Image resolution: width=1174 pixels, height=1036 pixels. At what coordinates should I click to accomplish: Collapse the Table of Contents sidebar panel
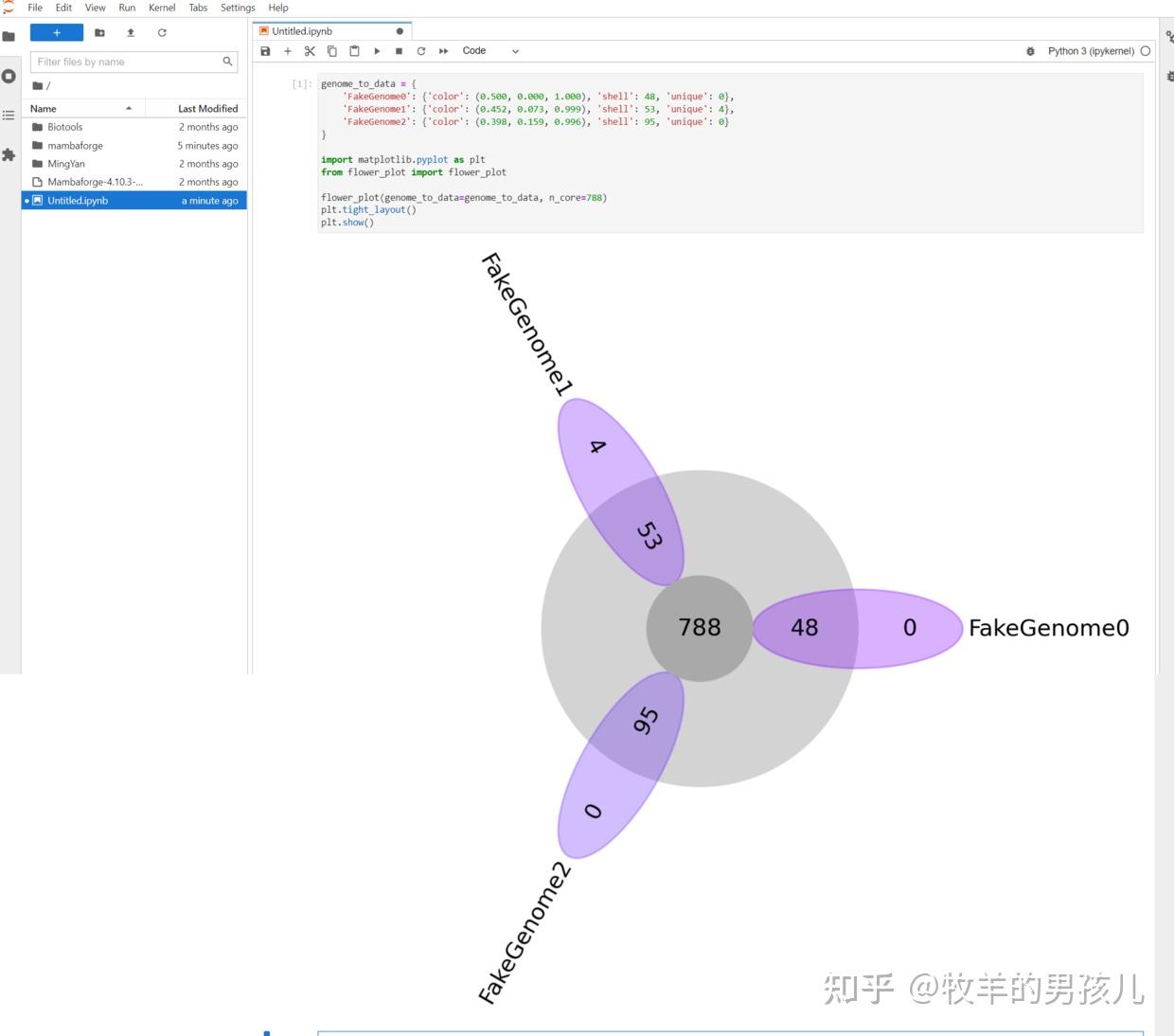click(9, 116)
